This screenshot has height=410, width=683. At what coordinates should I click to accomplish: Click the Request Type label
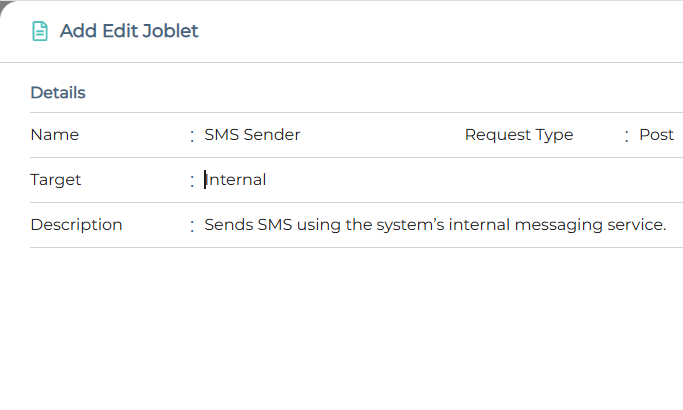(519, 135)
